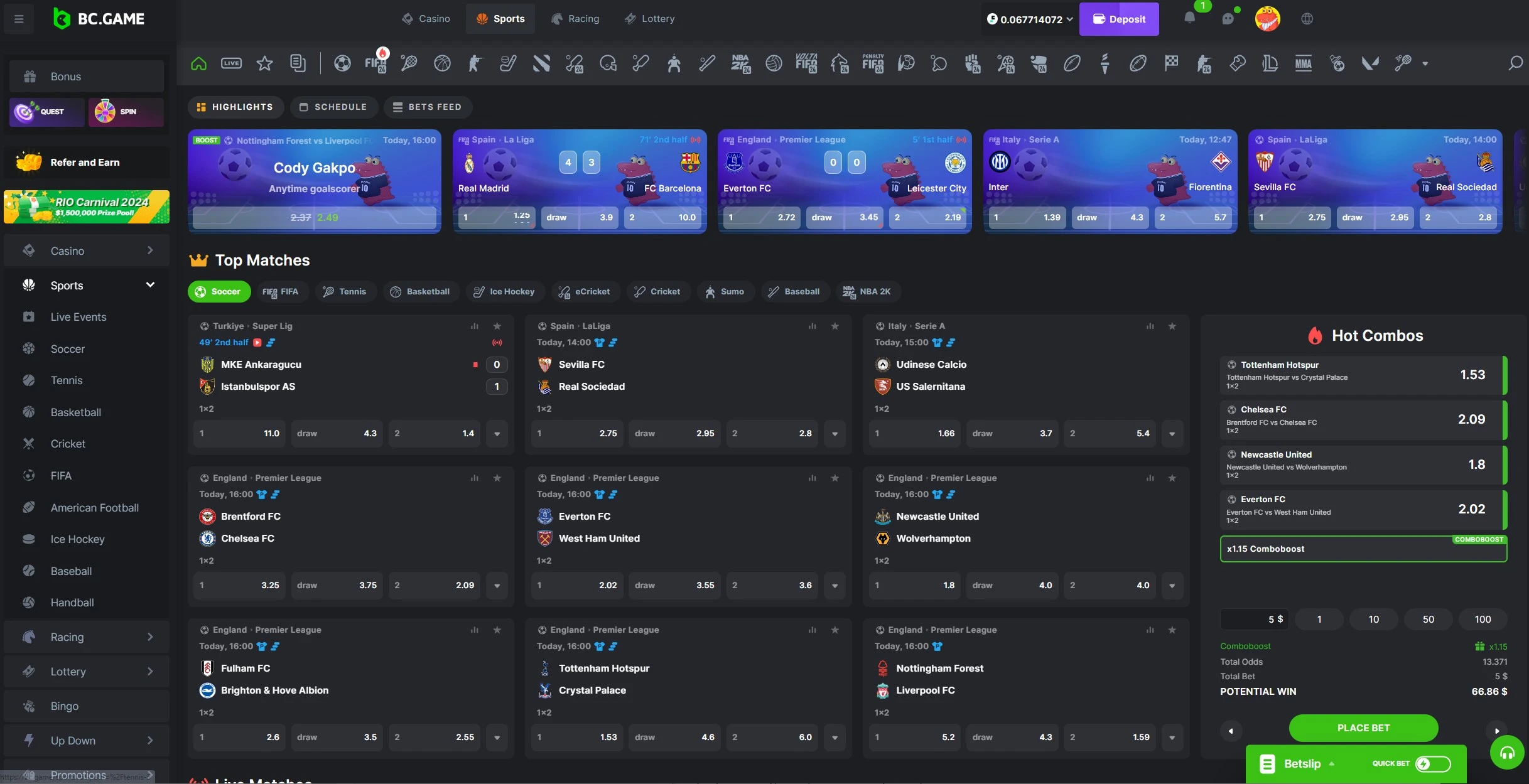This screenshot has width=1529, height=784.
Task: Switch to the Lottery top tab
Action: point(649,19)
